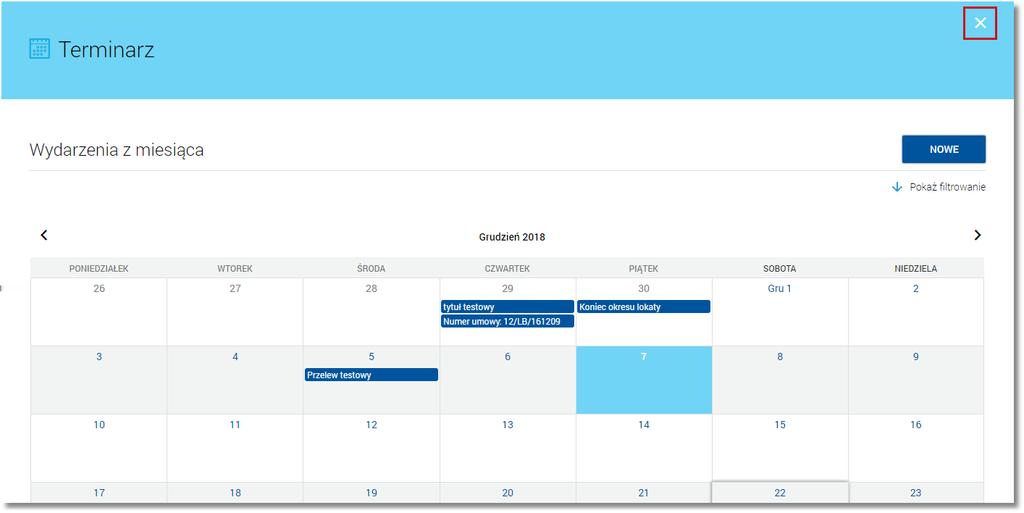This screenshot has width=1024, height=513.
Task: Click date number 29 in Czwartek column
Action: 507,288
